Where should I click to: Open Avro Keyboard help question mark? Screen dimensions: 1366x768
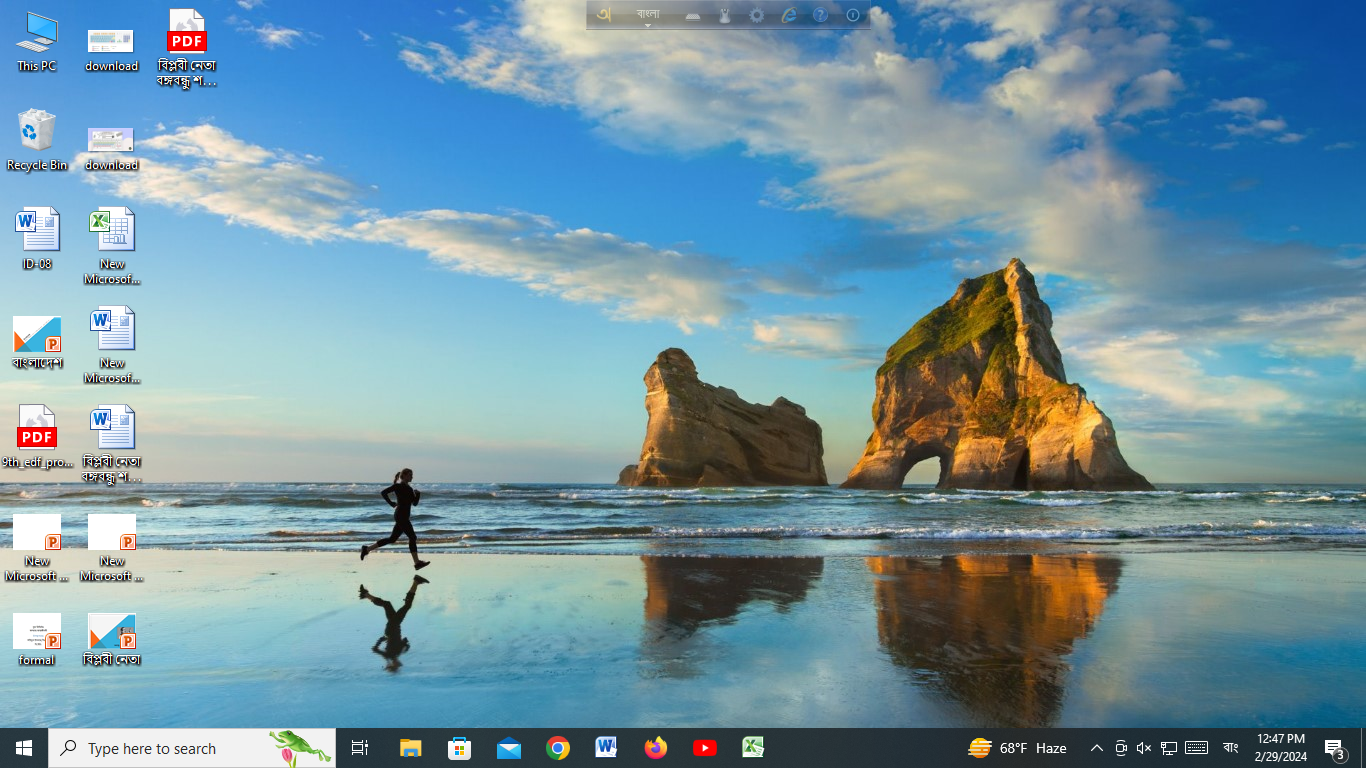click(x=820, y=16)
